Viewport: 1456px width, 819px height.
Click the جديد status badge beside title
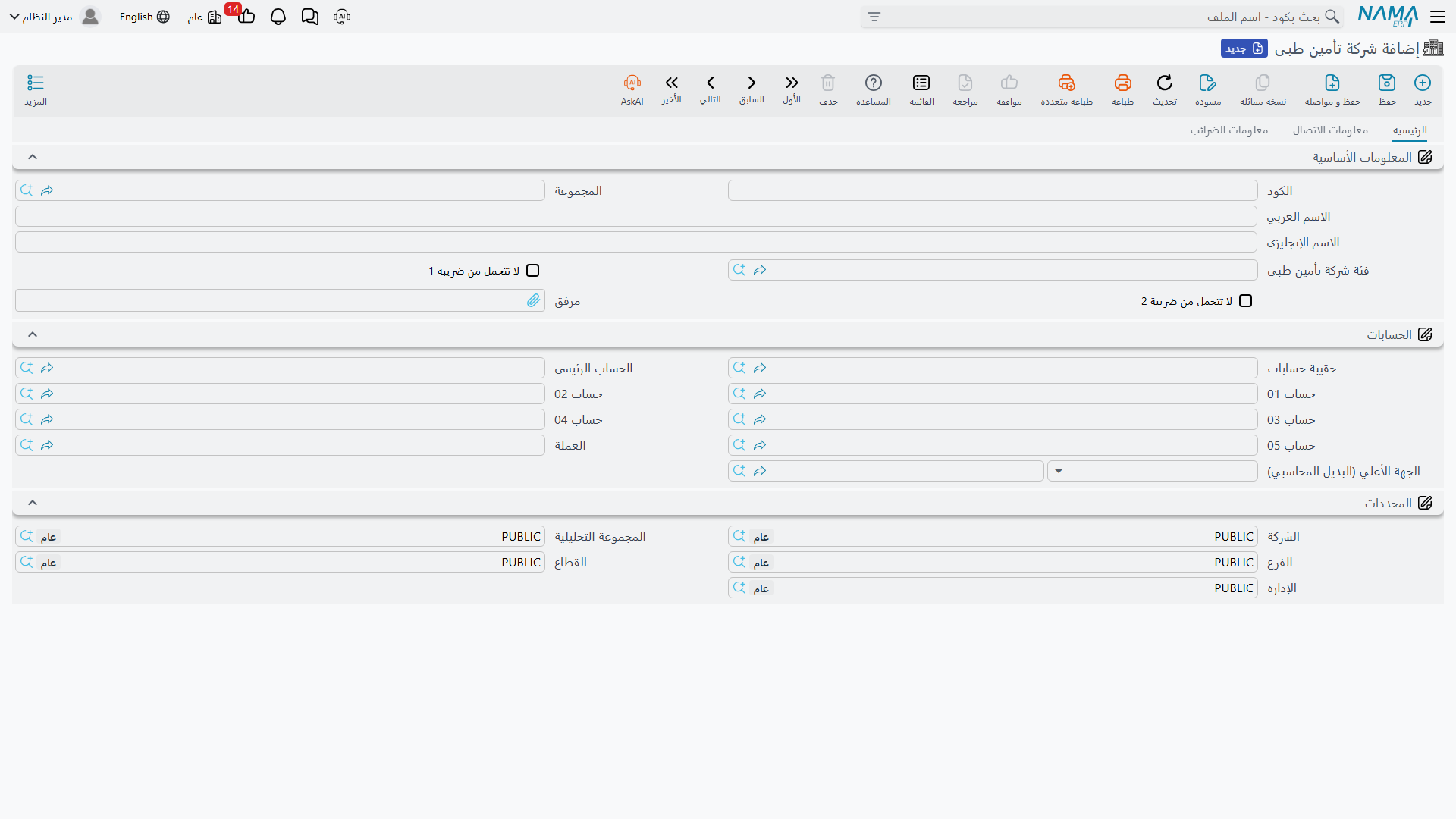point(1244,49)
